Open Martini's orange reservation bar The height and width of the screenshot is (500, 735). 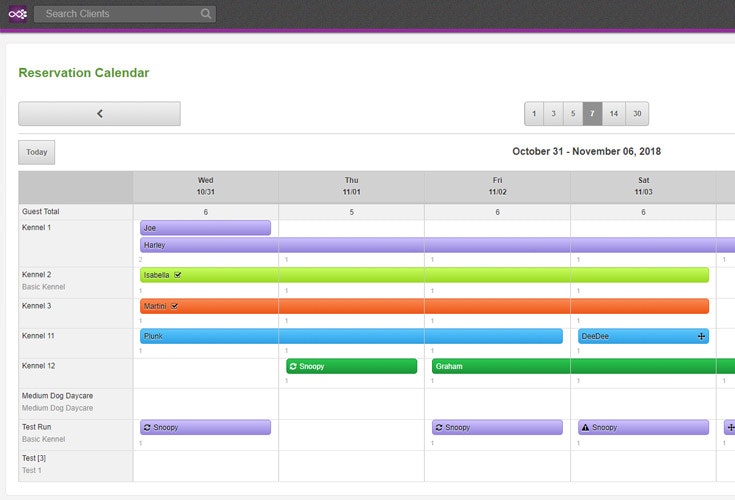point(424,306)
